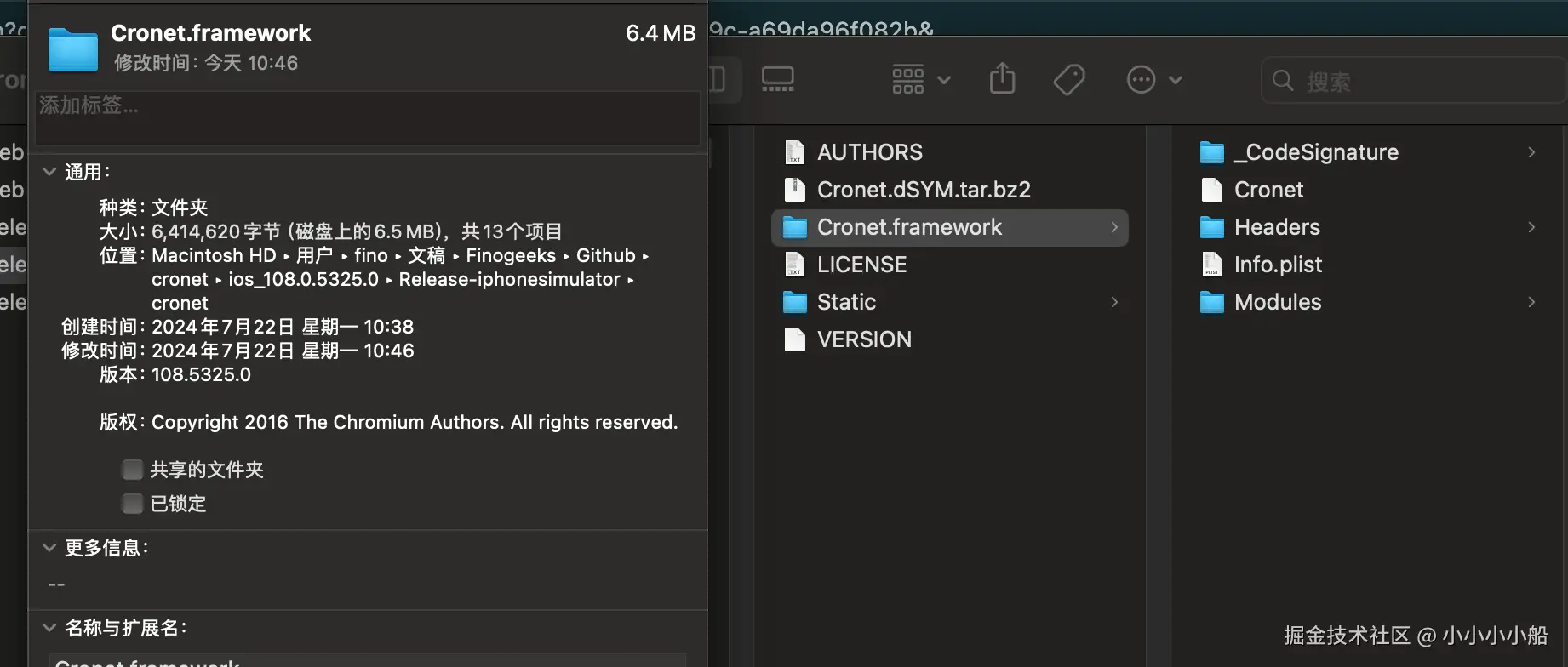Expand the Static folder chevron
Viewport: 1568px width, 667px height.
(1114, 302)
